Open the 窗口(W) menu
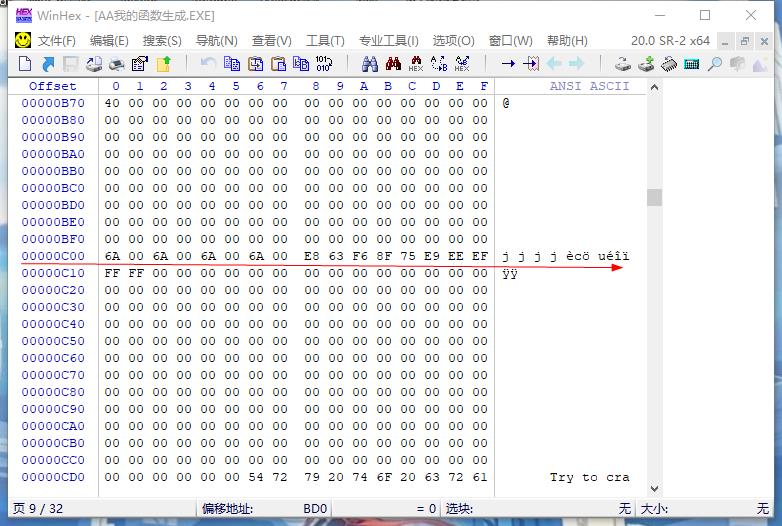The width and height of the screenshot is (782, 526). pos(511,41)
